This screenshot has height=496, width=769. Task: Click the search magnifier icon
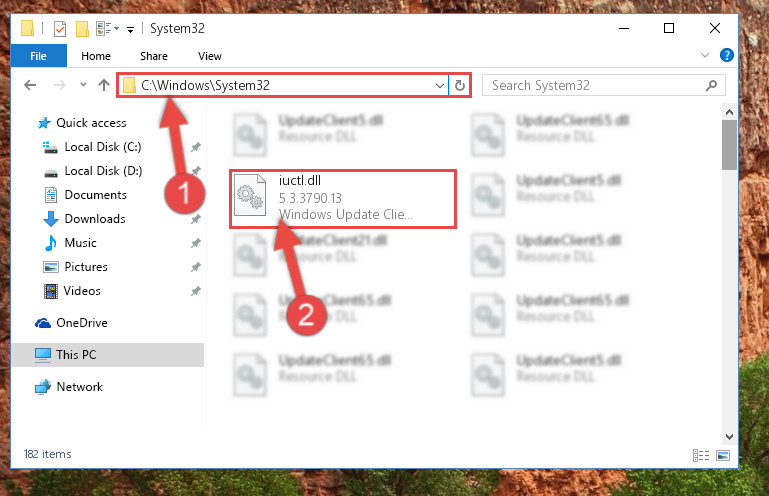(x=711, y=85)
